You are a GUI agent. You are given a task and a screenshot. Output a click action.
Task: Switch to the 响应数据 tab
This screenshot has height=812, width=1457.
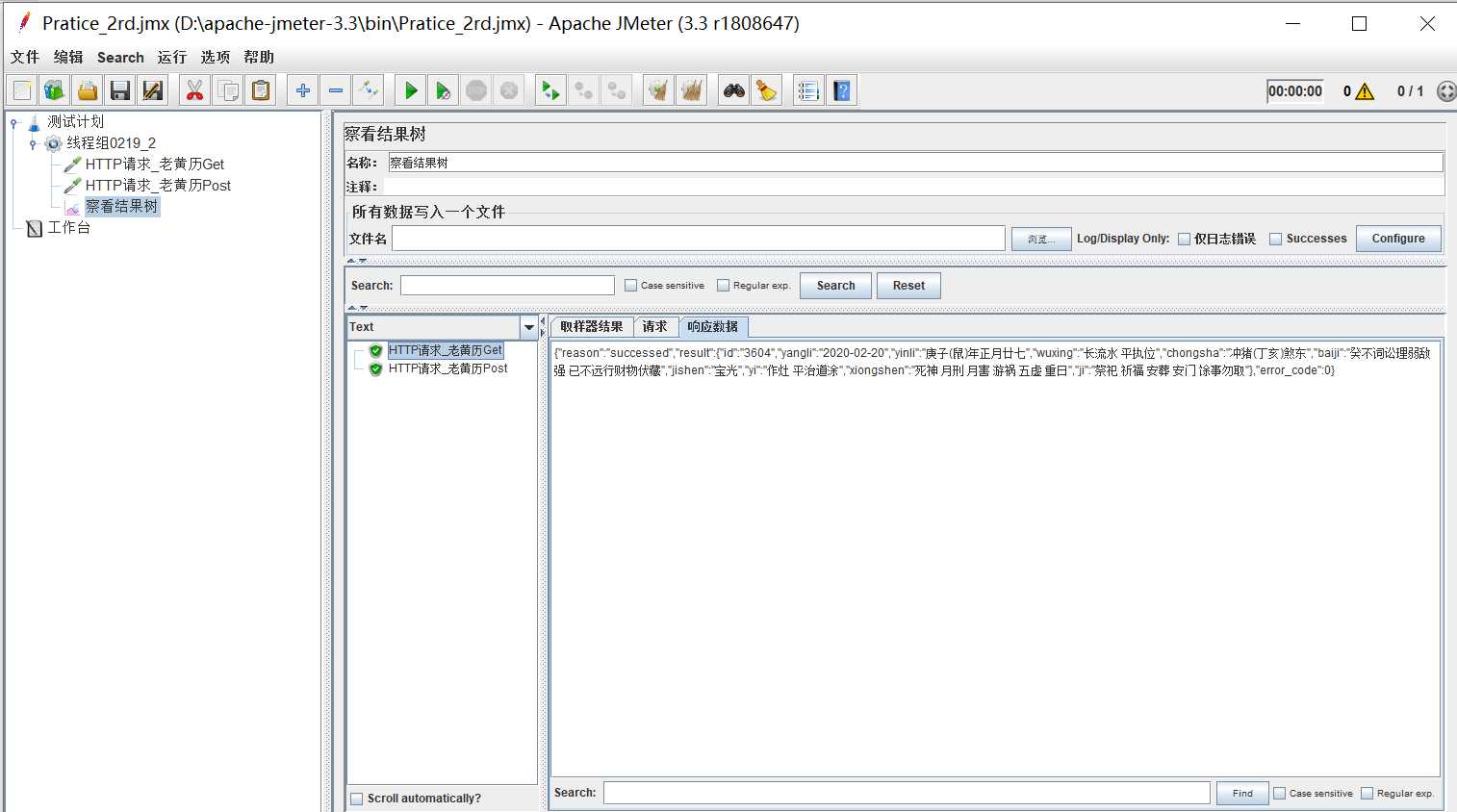coord(713,327)
